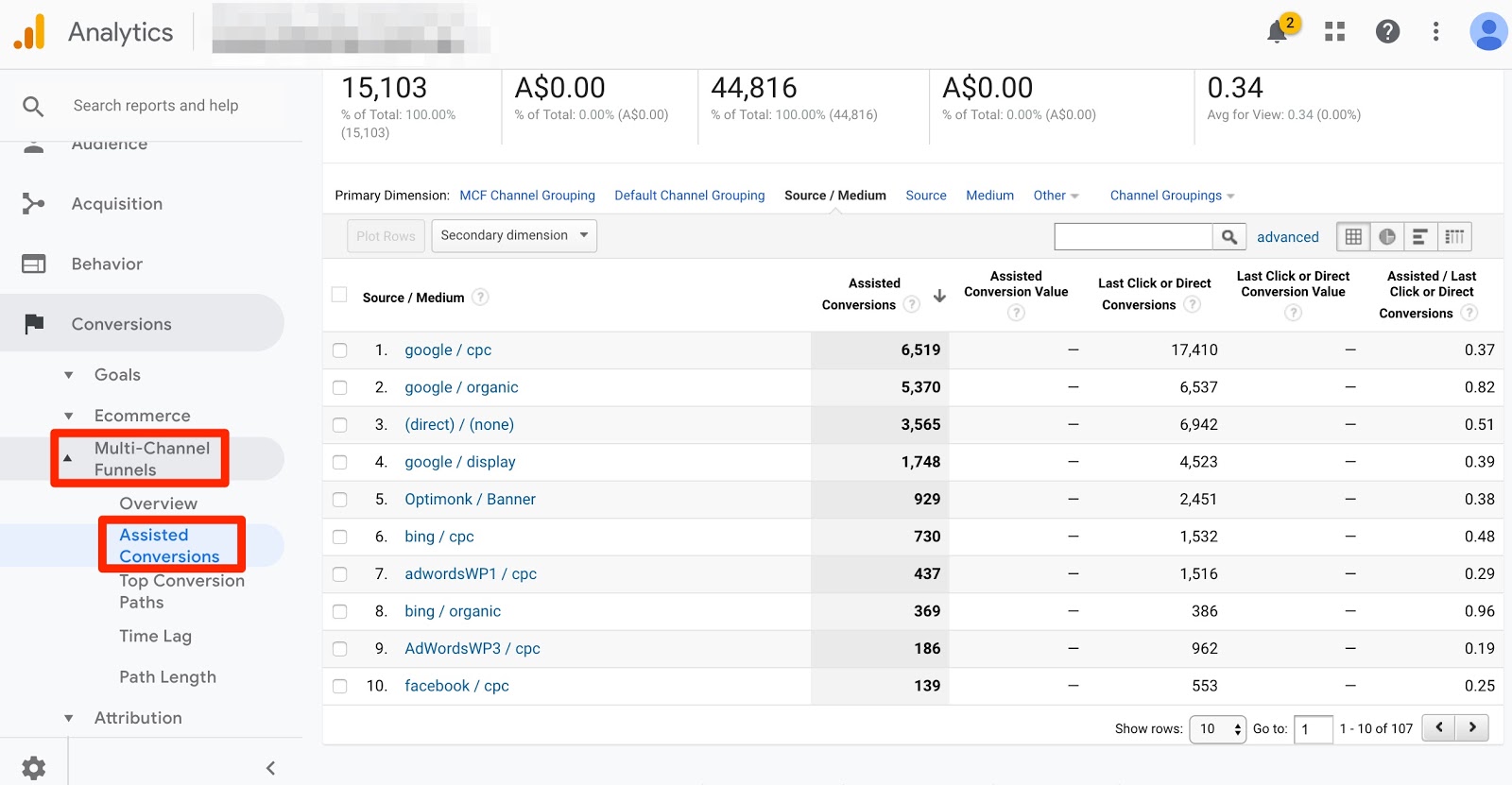This screenshot has width=1512, height=785.
Task: Open the bing / organic source link
Action: click(453, 611)
